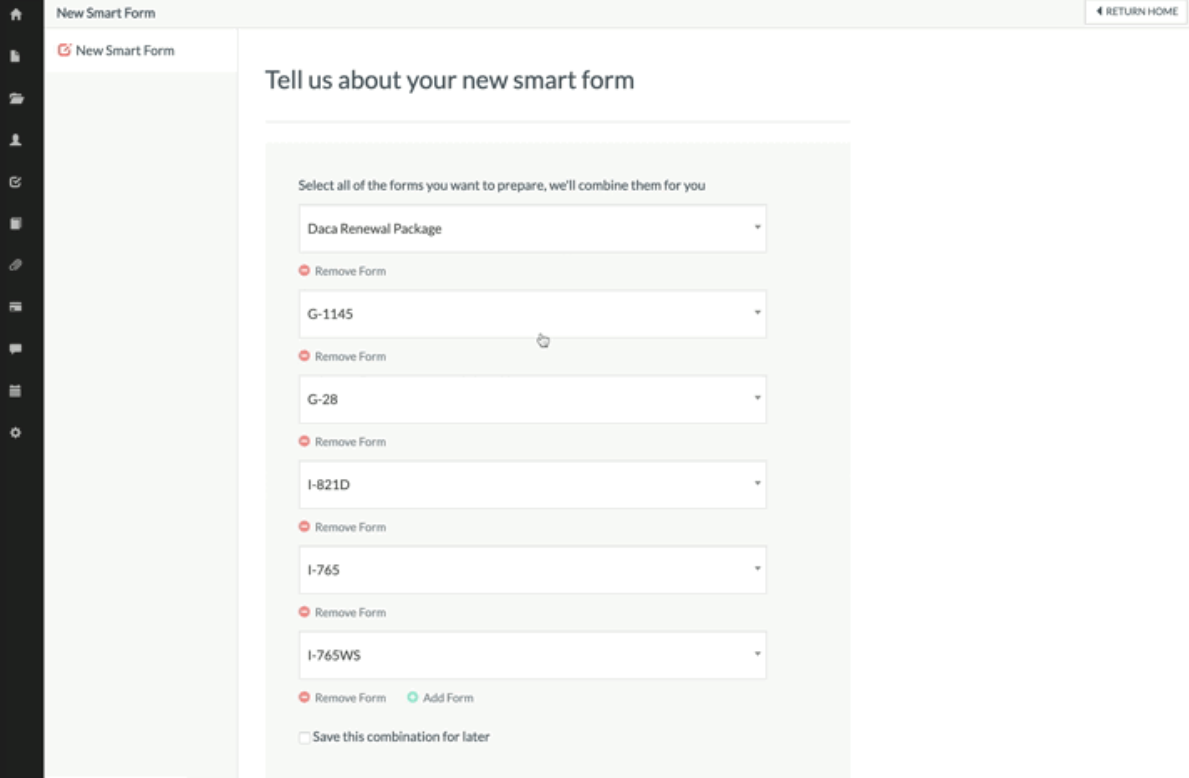The image size is (1189, 778).
Task: Open the document page icon in sidebar
Action: 15,57
